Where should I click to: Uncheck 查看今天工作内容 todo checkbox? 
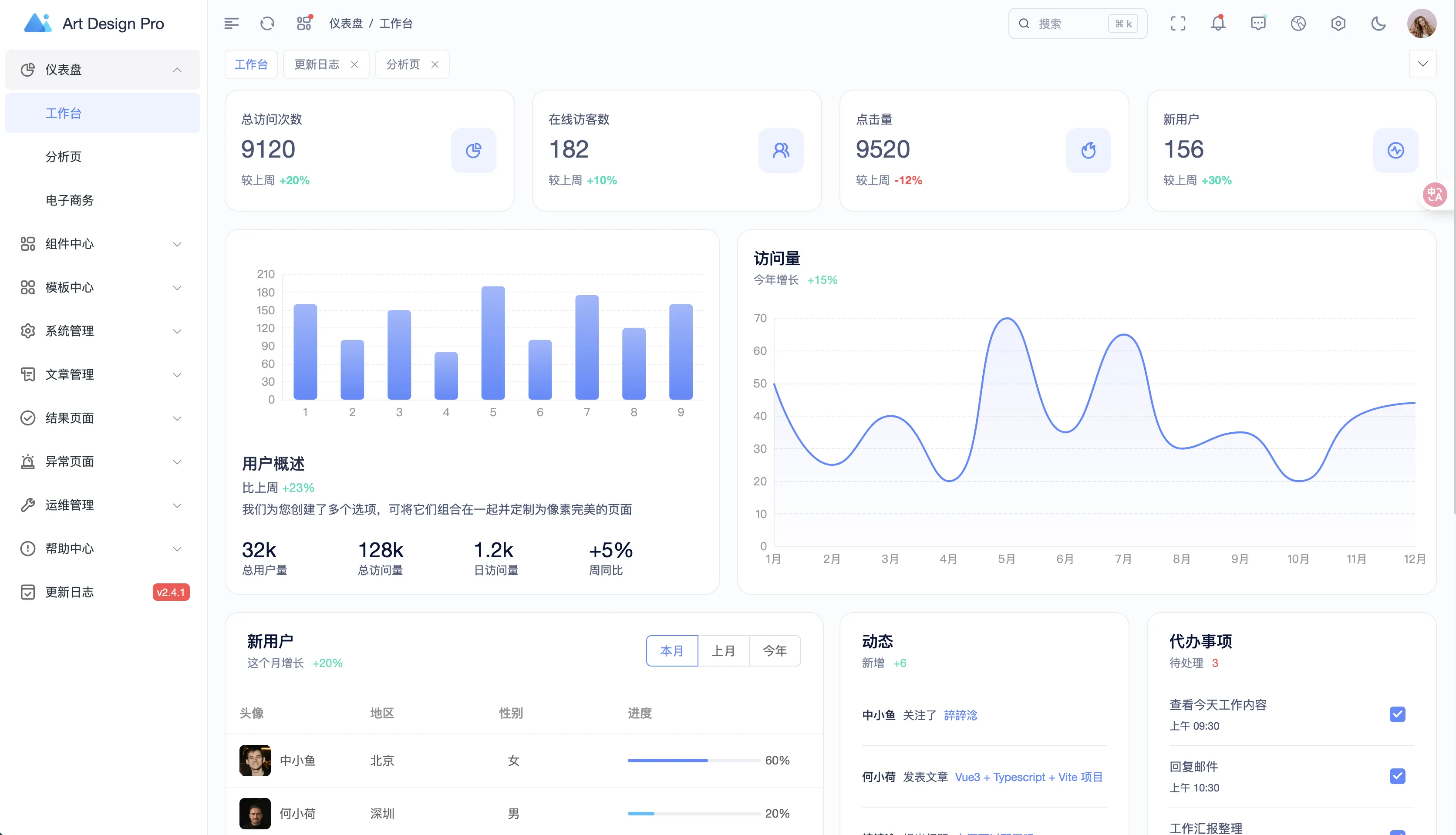(x=1398, y=714)
